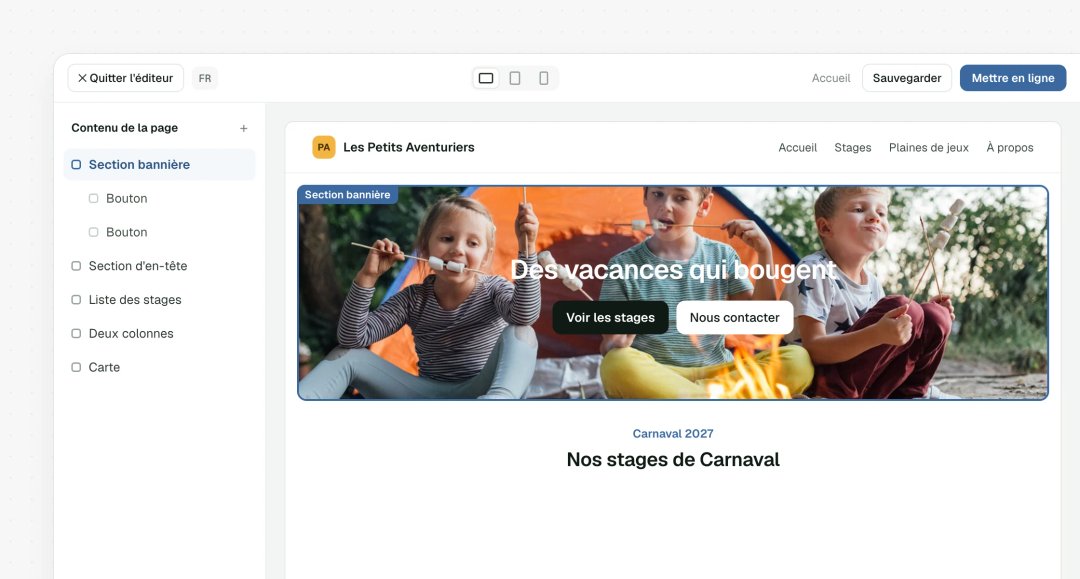Click the banner title Des vacances qui bougent
1080x579 pixels.
click(673, 270)
